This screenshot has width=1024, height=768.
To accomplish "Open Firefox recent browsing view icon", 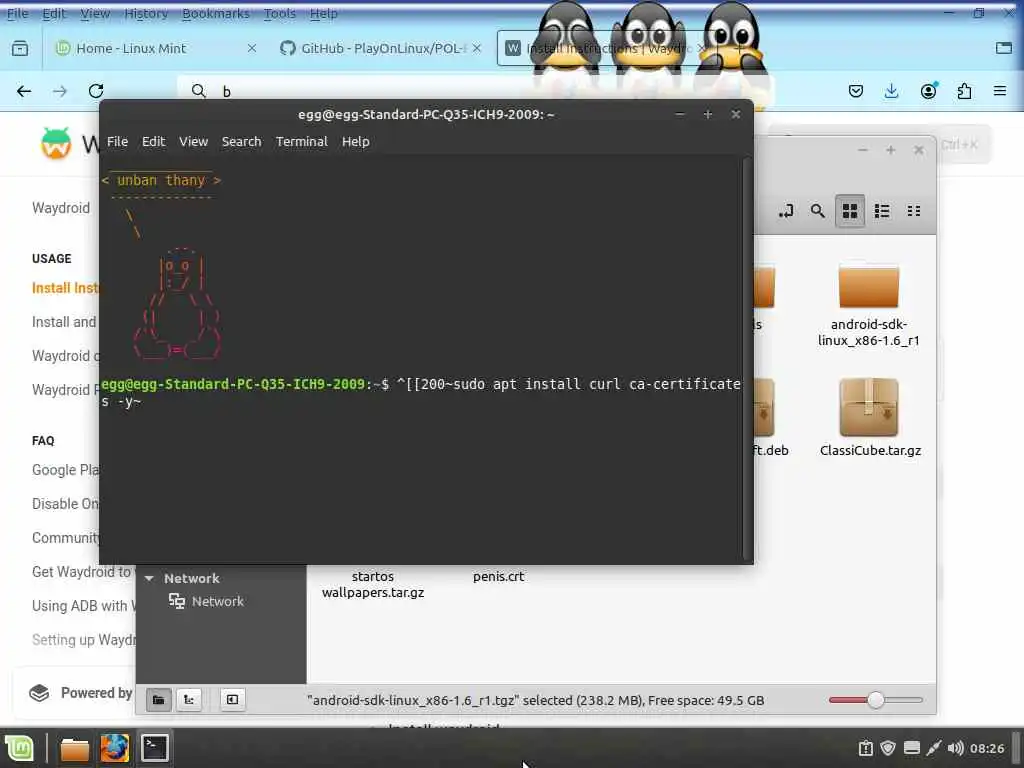I will point(20,48).
